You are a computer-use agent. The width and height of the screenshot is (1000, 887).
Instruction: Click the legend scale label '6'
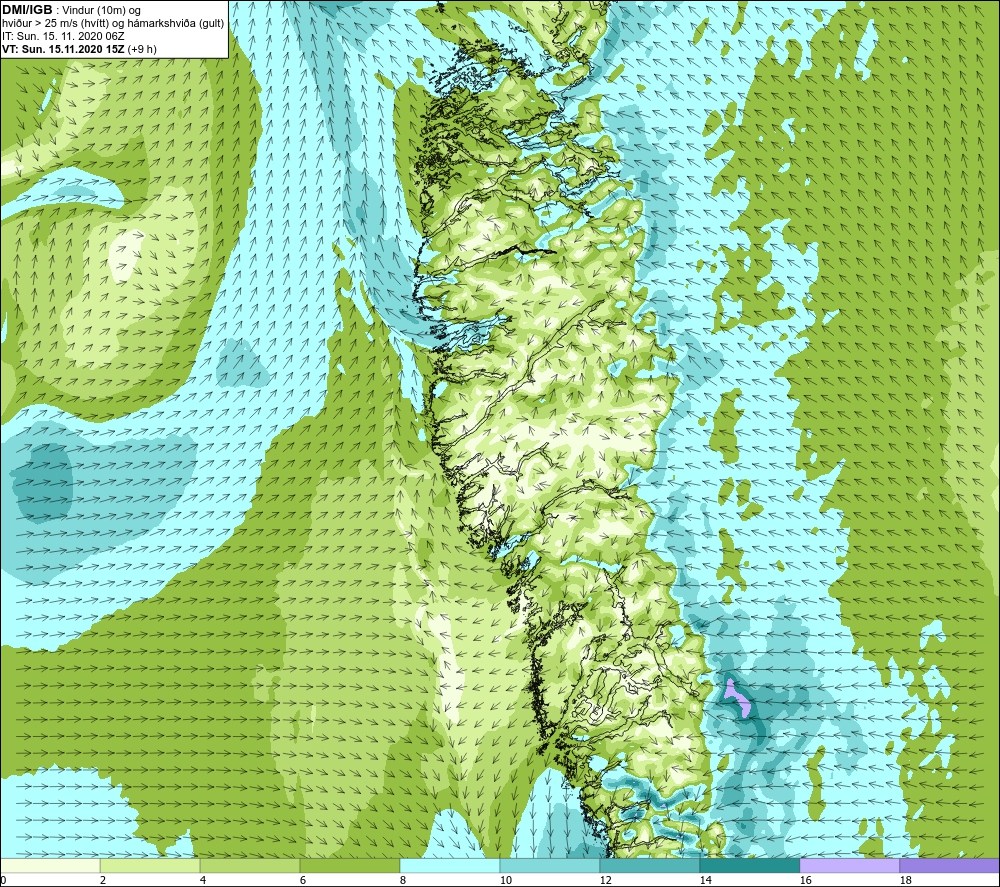[302, 881]
